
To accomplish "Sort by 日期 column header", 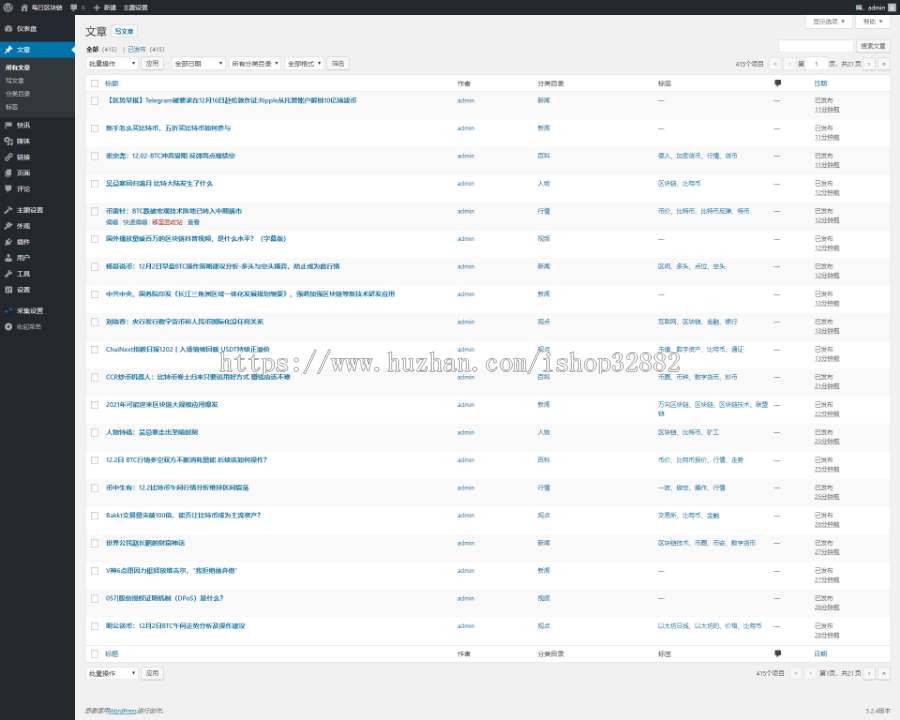I will point(821,84).
